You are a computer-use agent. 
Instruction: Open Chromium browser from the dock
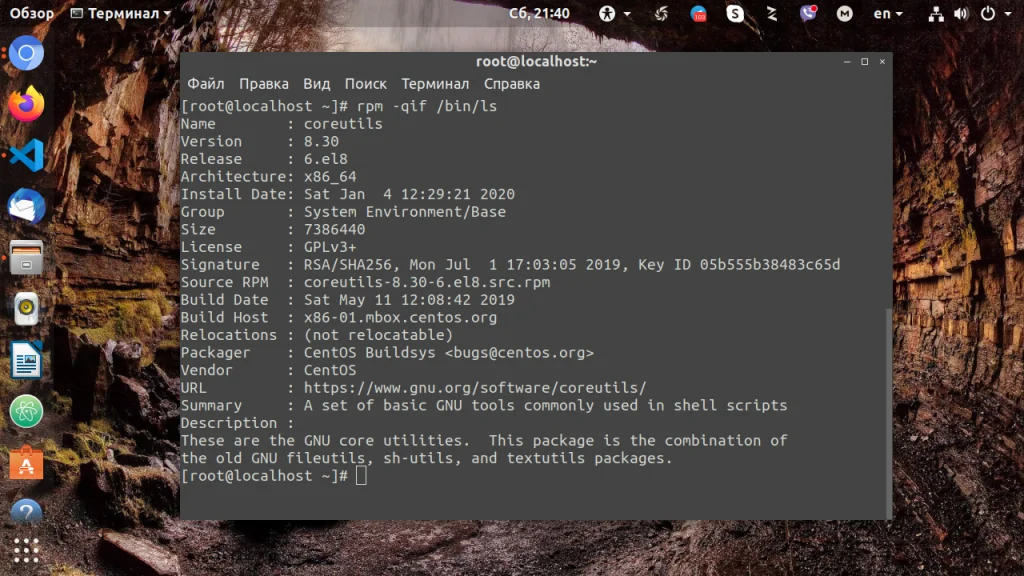26,54
